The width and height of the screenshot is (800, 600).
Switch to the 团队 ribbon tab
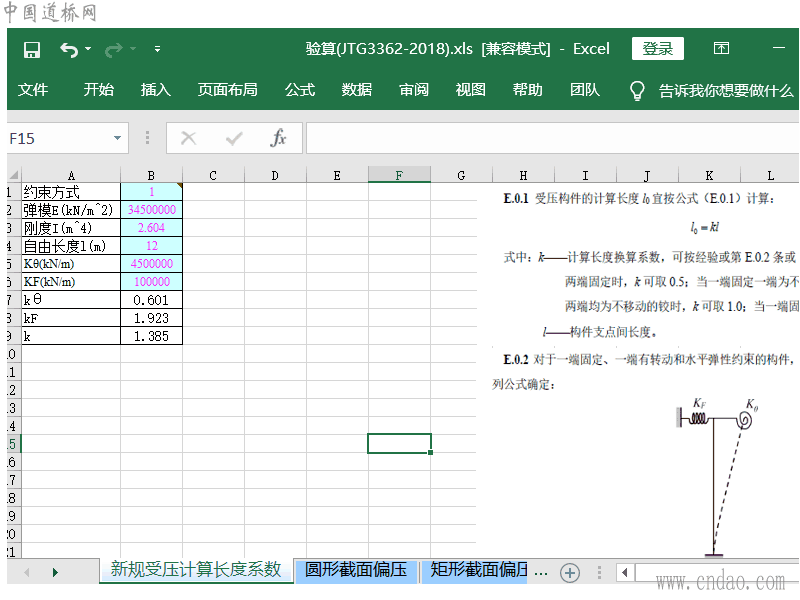585,90
